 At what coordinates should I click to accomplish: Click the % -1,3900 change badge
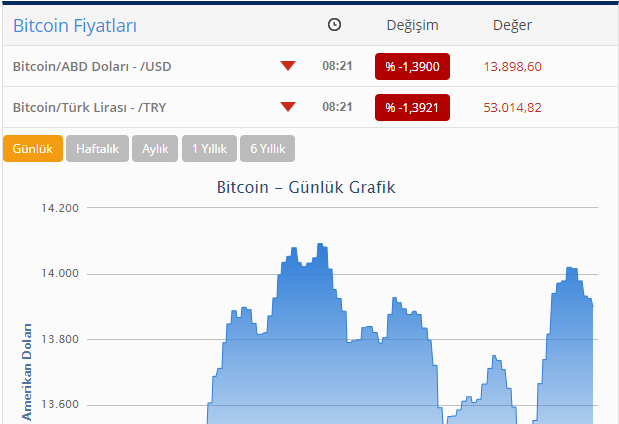click(x=412, y=66)
